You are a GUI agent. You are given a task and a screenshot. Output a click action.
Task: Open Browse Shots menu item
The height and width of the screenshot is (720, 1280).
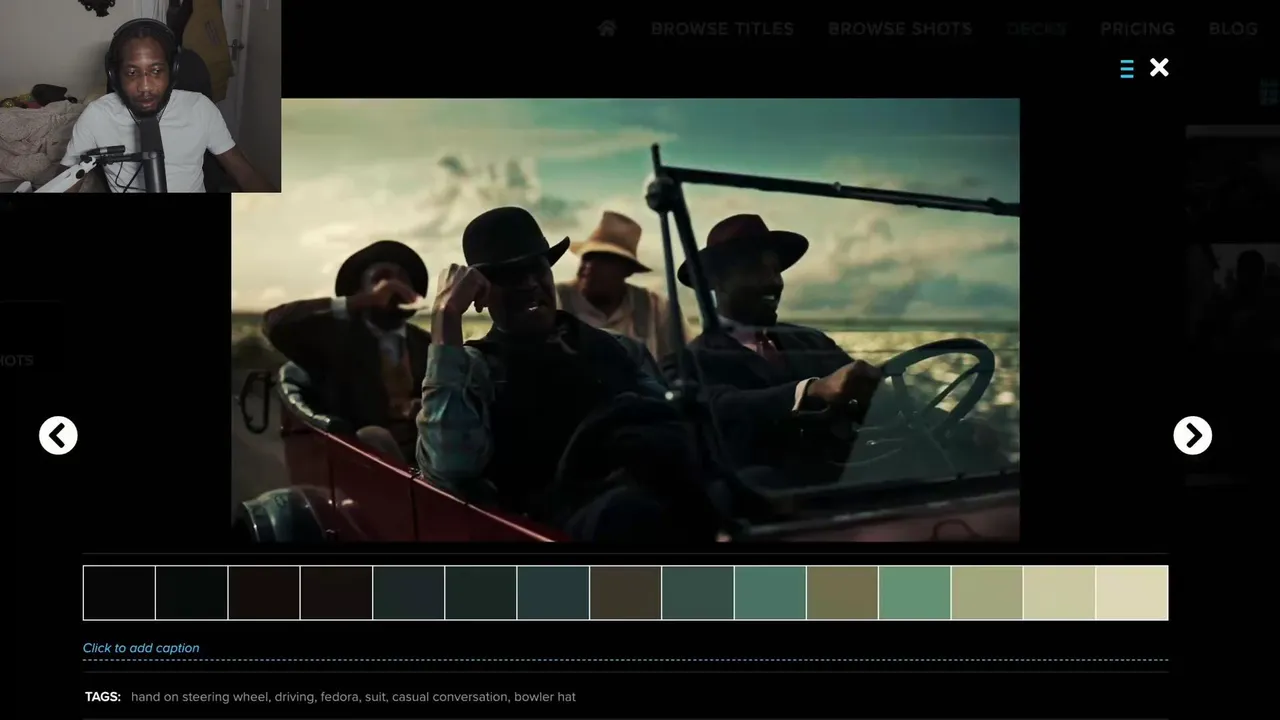(900, 29)
